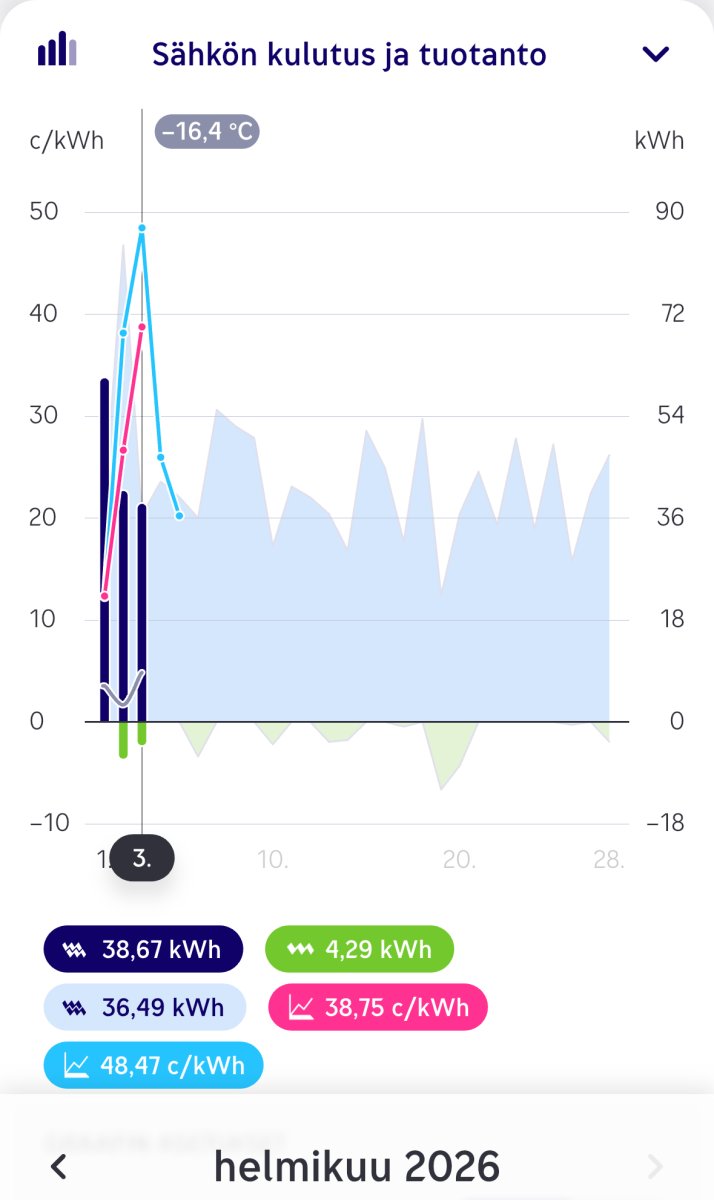The width and height of the screenshot is (714, 1200).
Task: Tap the selected day '3.' marker
Action: pyautogui.click(x=142, y=858)
